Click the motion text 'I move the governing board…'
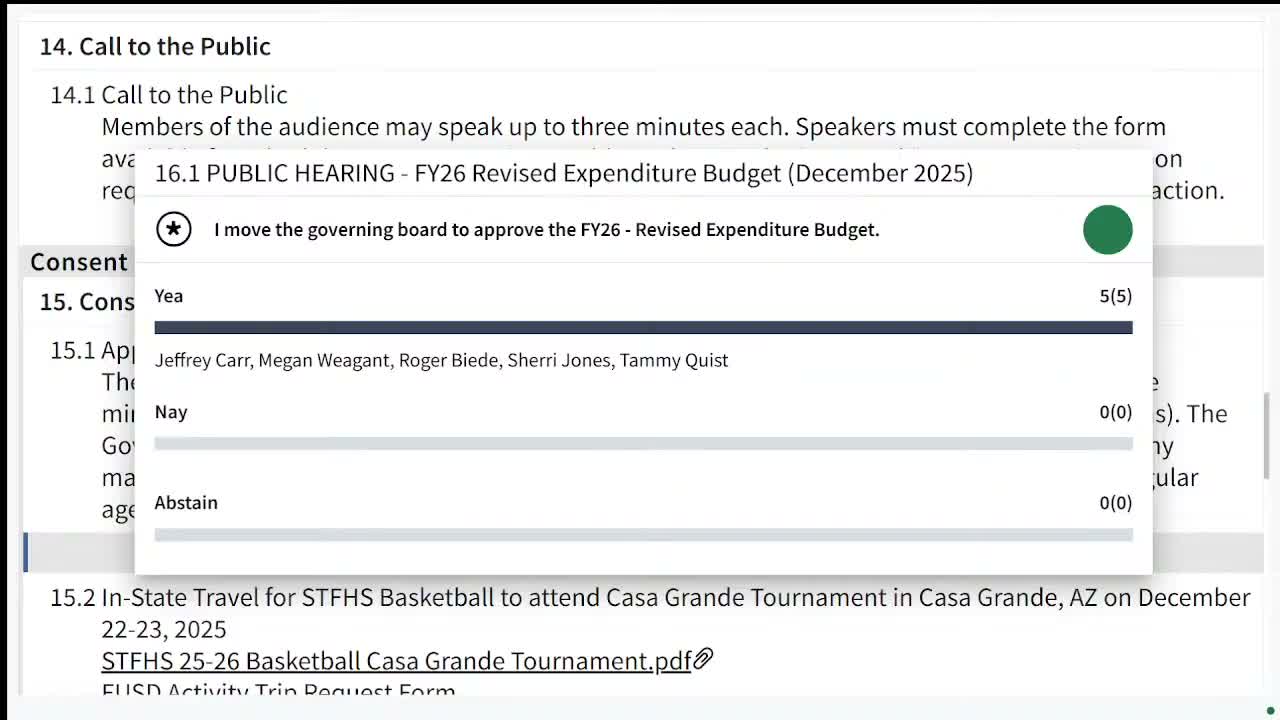This screenshot has height=720, width=1280. point(547,229)
